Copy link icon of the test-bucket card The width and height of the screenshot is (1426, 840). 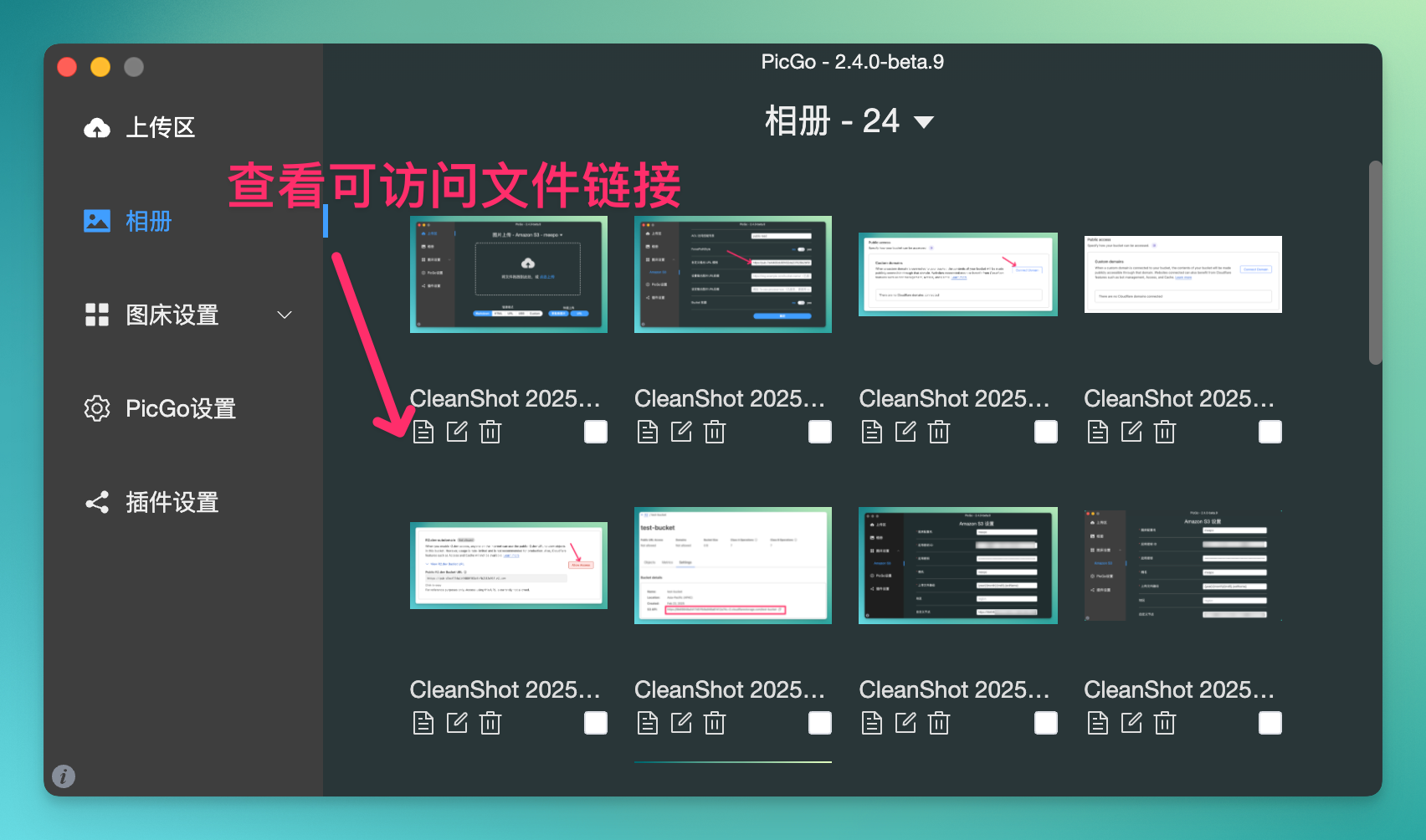pyautogui.click(x=648, y=723)
